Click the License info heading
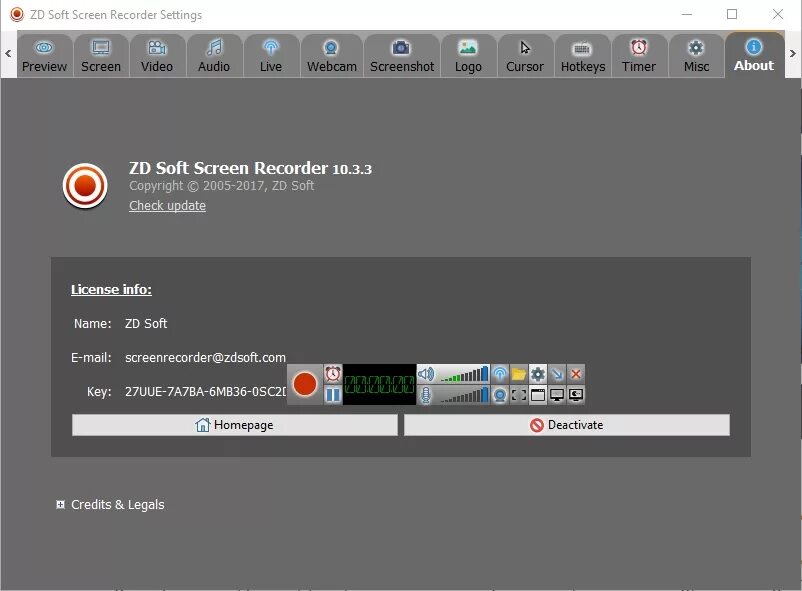This screenshot has width=802, height=591. tap(111, 290)
